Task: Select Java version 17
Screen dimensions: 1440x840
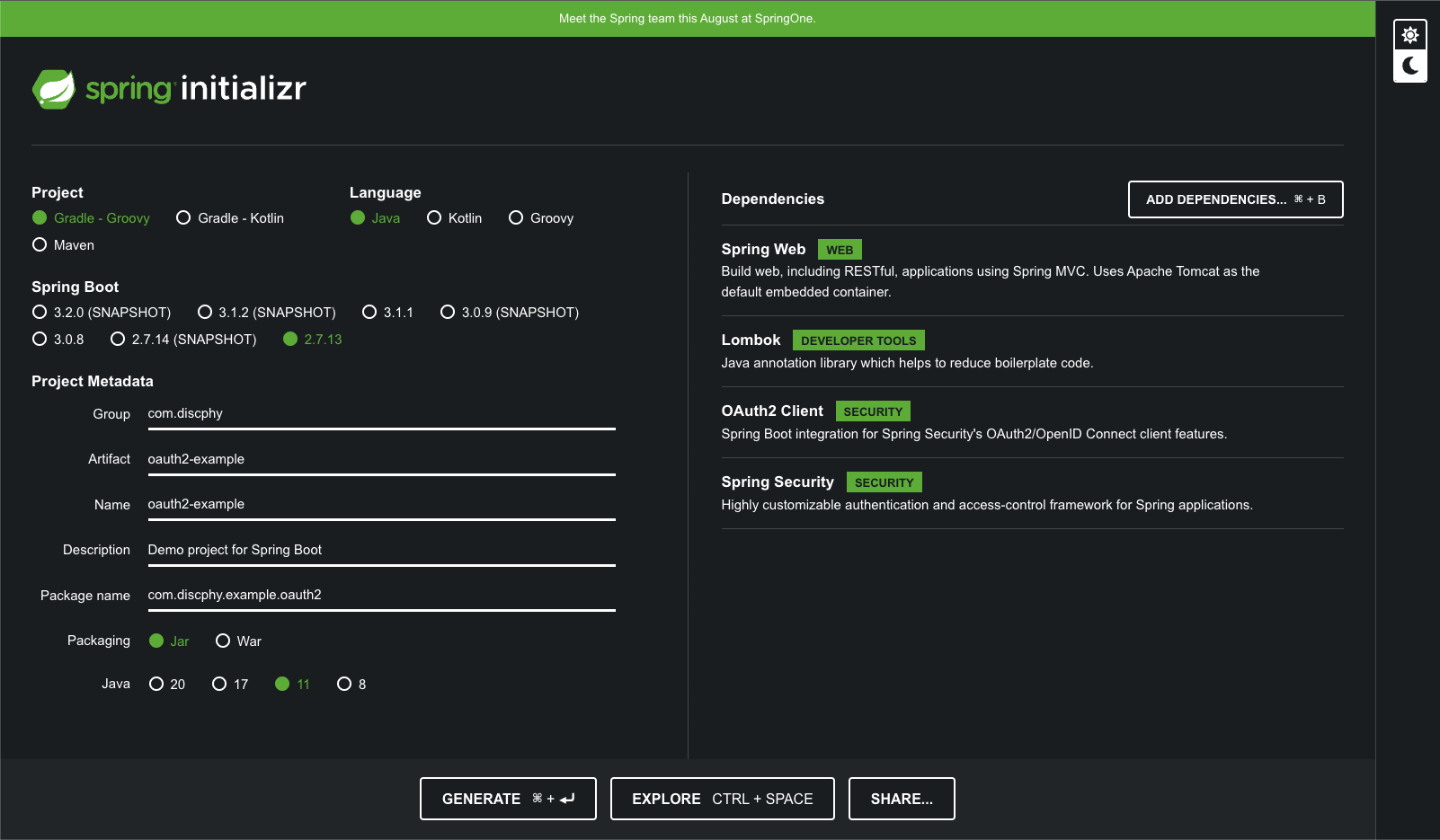Action: 230,685
